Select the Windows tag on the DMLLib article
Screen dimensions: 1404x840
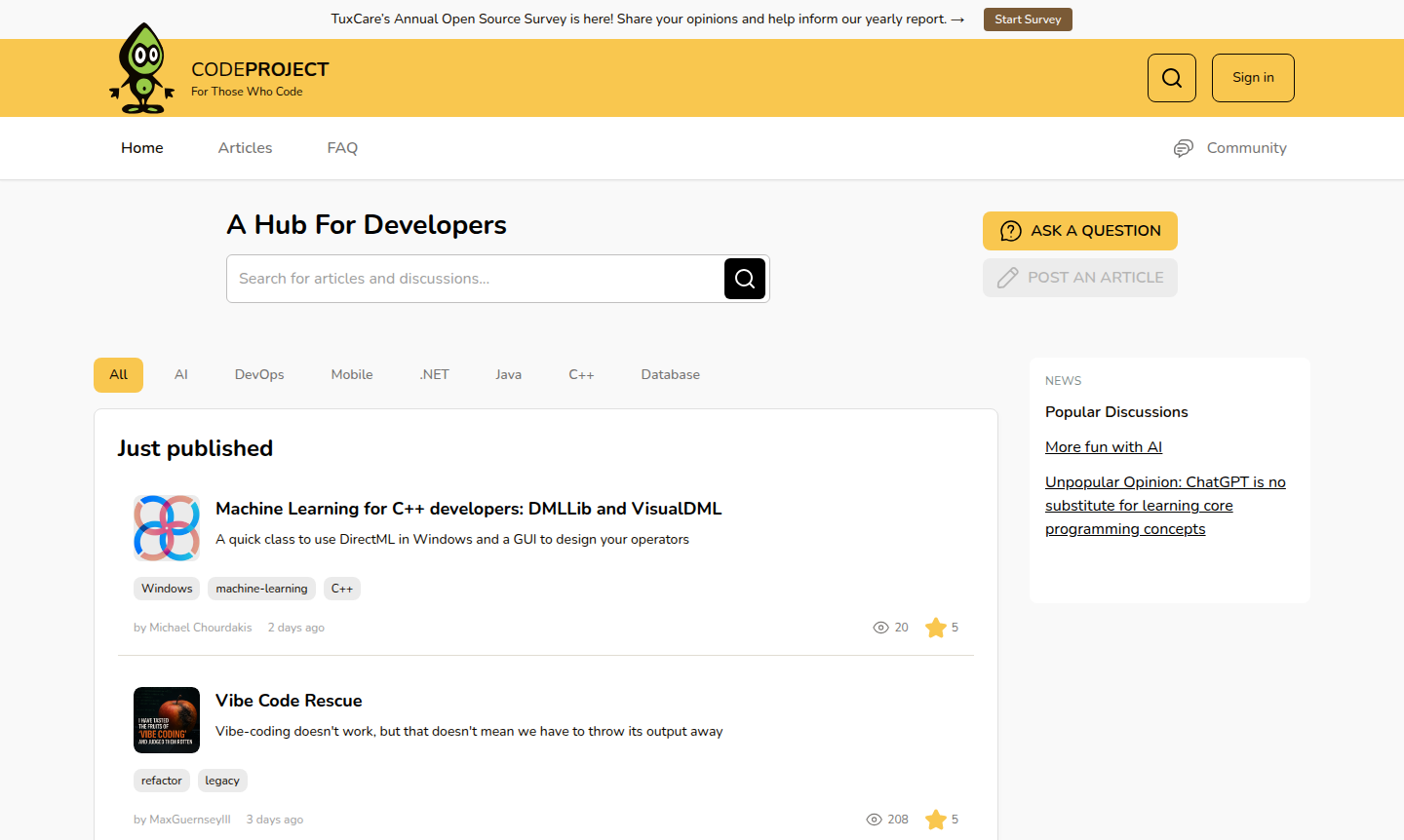[166, 588]
